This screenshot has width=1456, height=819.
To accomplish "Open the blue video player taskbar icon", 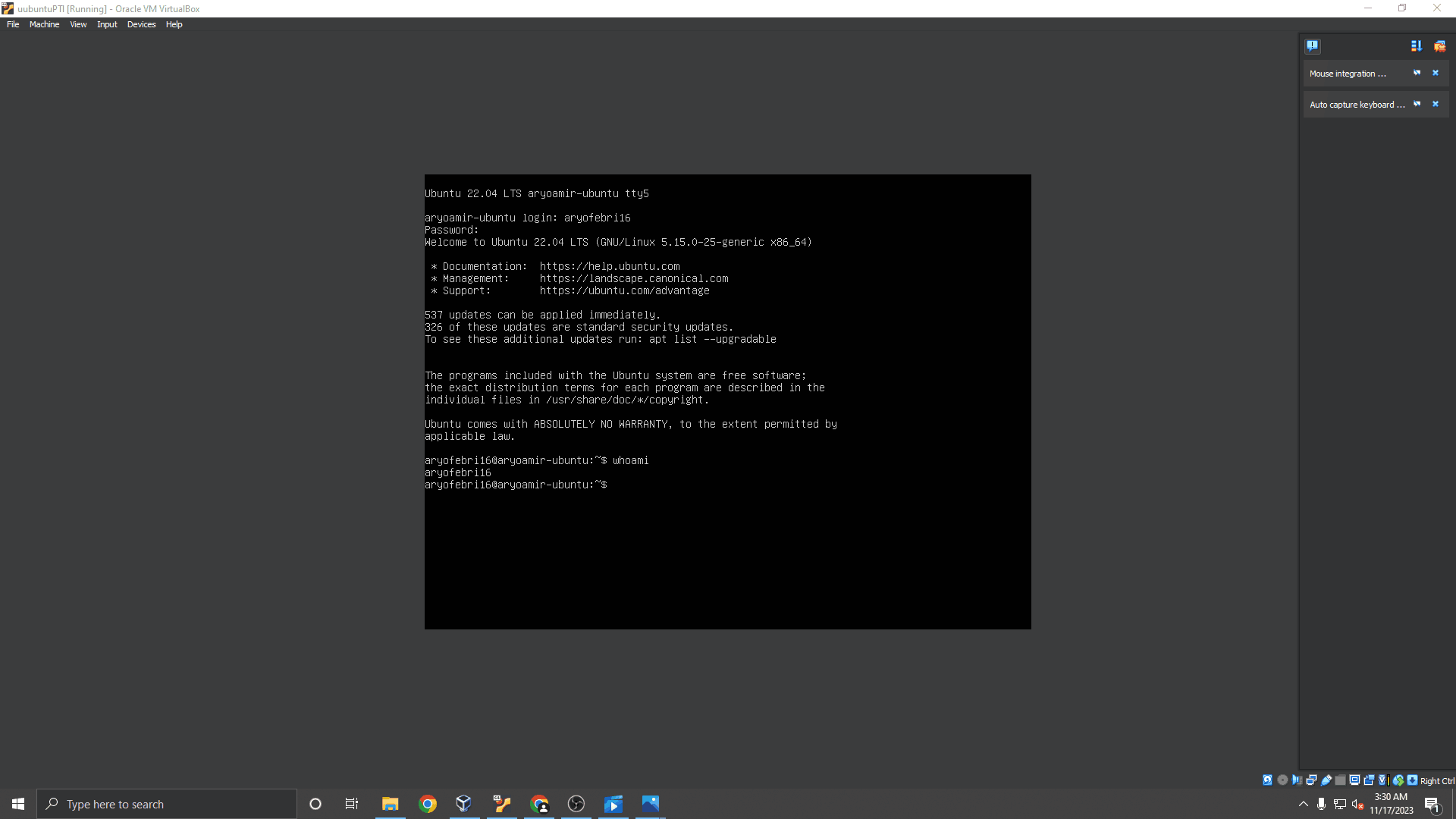I will pyautogui.click(x=613, y=804).
